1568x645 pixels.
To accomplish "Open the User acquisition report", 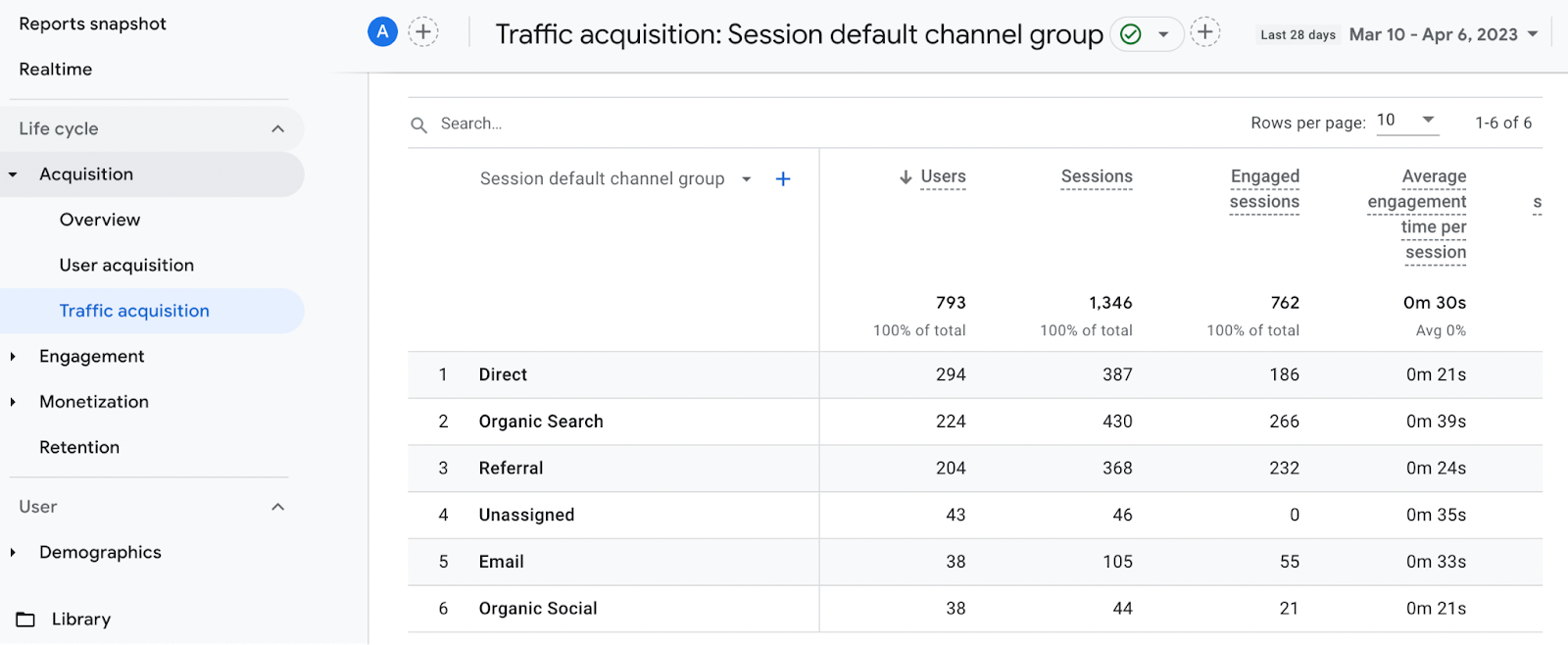I will [x=126, y=266].
